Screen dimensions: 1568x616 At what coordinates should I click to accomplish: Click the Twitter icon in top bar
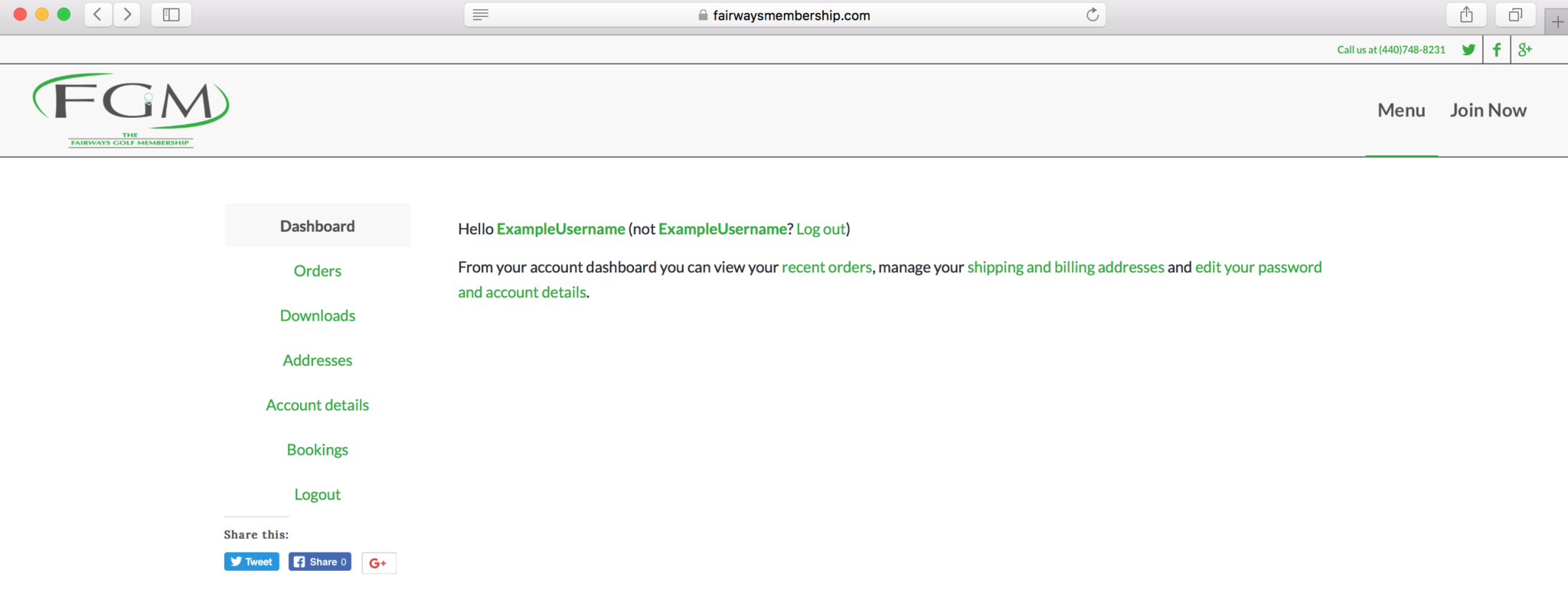pos(1468,50)
